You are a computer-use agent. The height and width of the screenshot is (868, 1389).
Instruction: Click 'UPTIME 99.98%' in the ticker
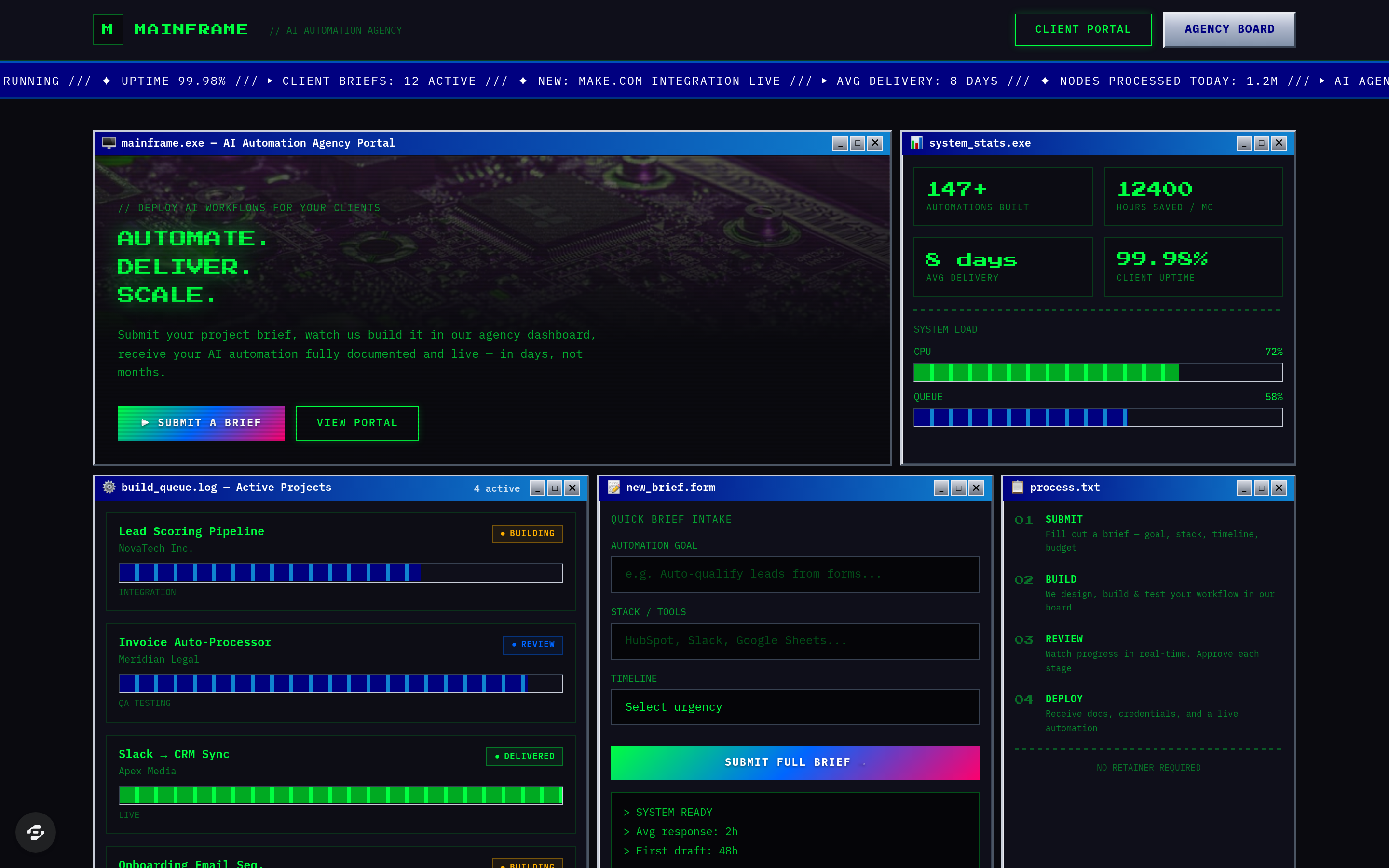[x=173, y=81]
